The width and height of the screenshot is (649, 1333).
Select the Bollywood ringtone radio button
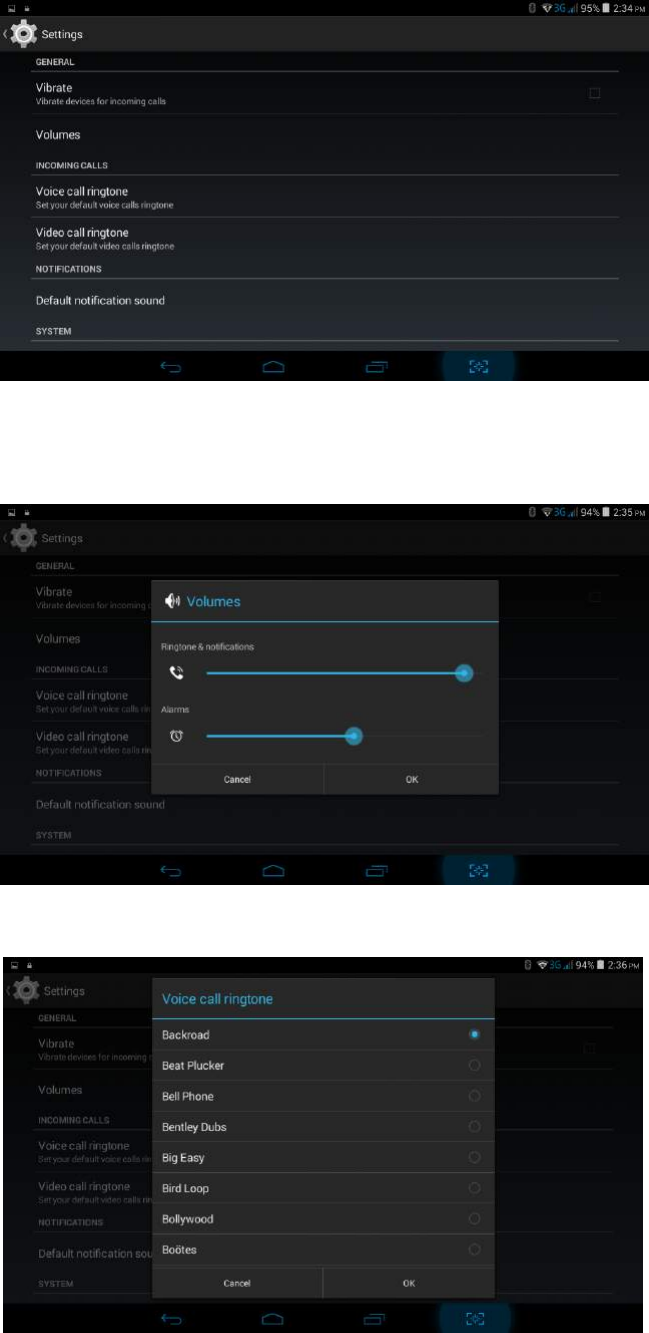click(474, 1219)
